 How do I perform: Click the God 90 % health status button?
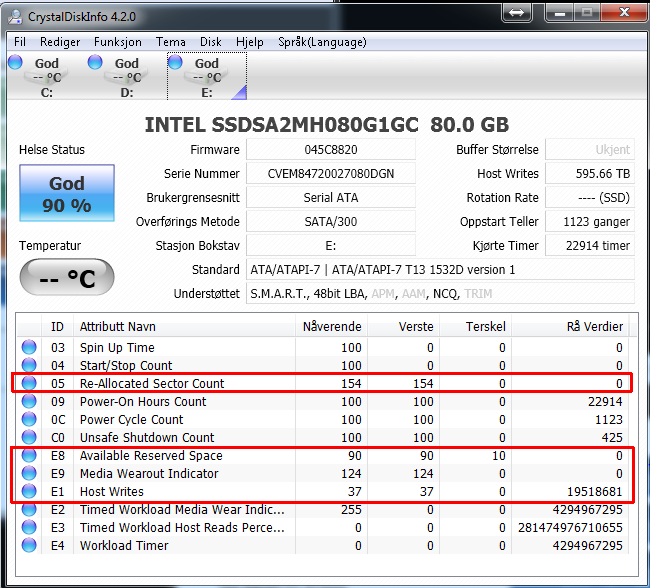click(67, 193)
